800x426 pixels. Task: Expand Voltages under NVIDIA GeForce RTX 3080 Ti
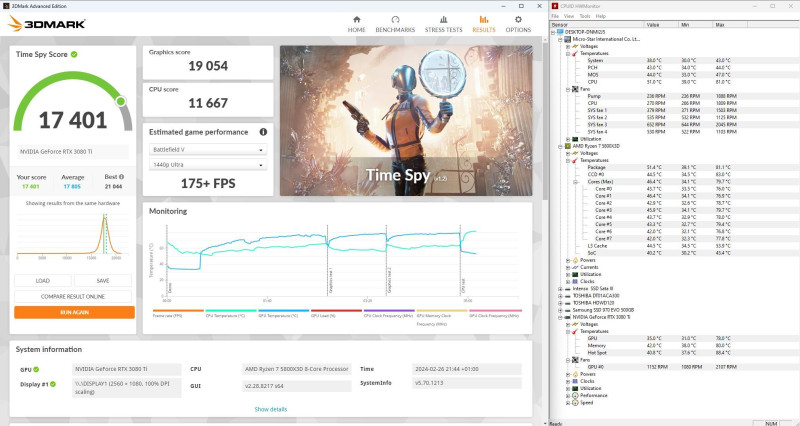568,324
